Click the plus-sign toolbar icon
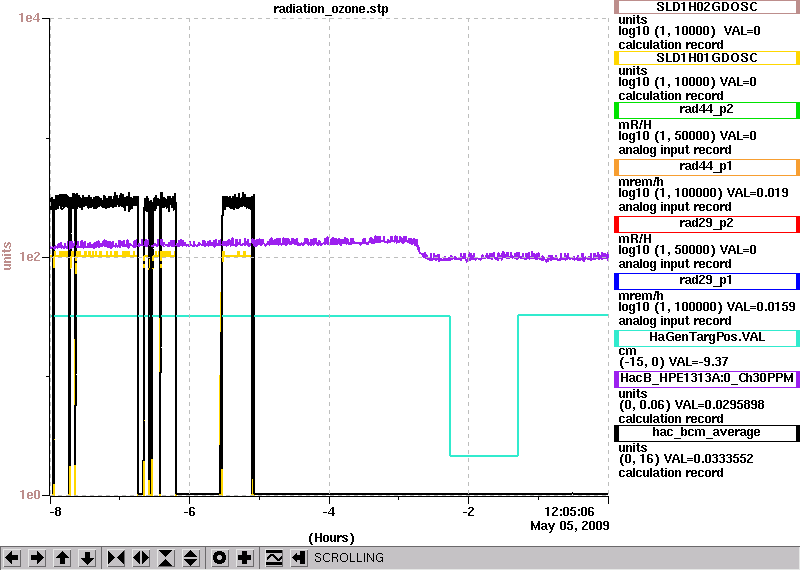800x570 pixels. (x=245, y=558)
